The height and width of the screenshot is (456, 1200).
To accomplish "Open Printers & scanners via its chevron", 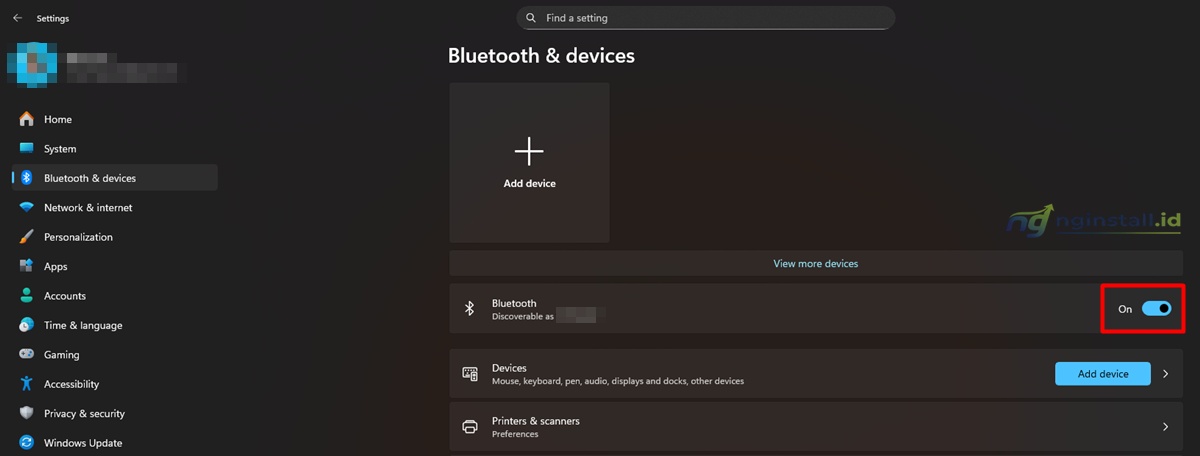I will point(1165,427).
